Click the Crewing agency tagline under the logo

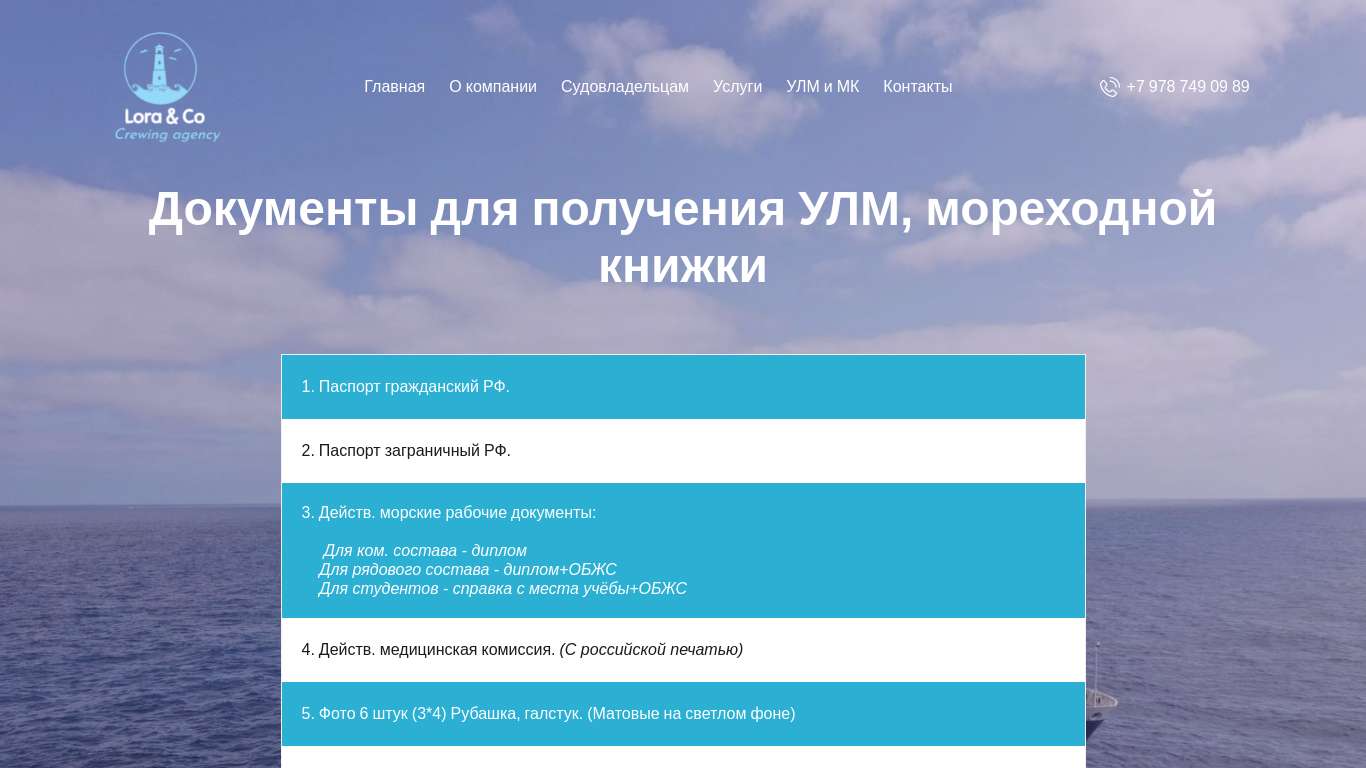(x=167, y=135)
